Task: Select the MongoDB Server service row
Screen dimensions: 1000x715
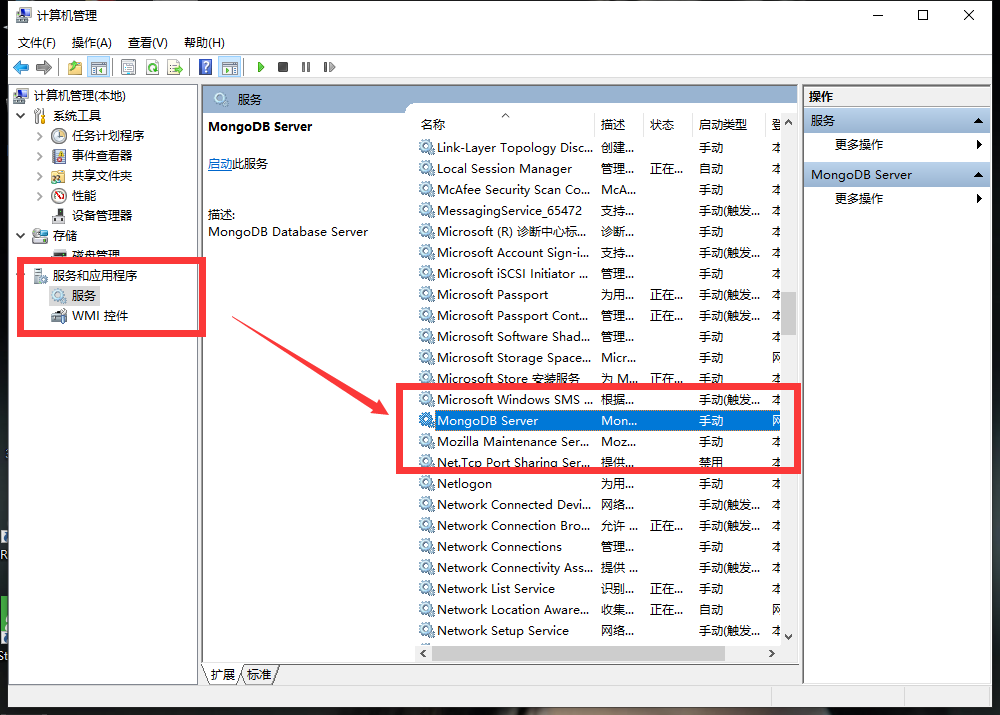Action: click(599, 420)
